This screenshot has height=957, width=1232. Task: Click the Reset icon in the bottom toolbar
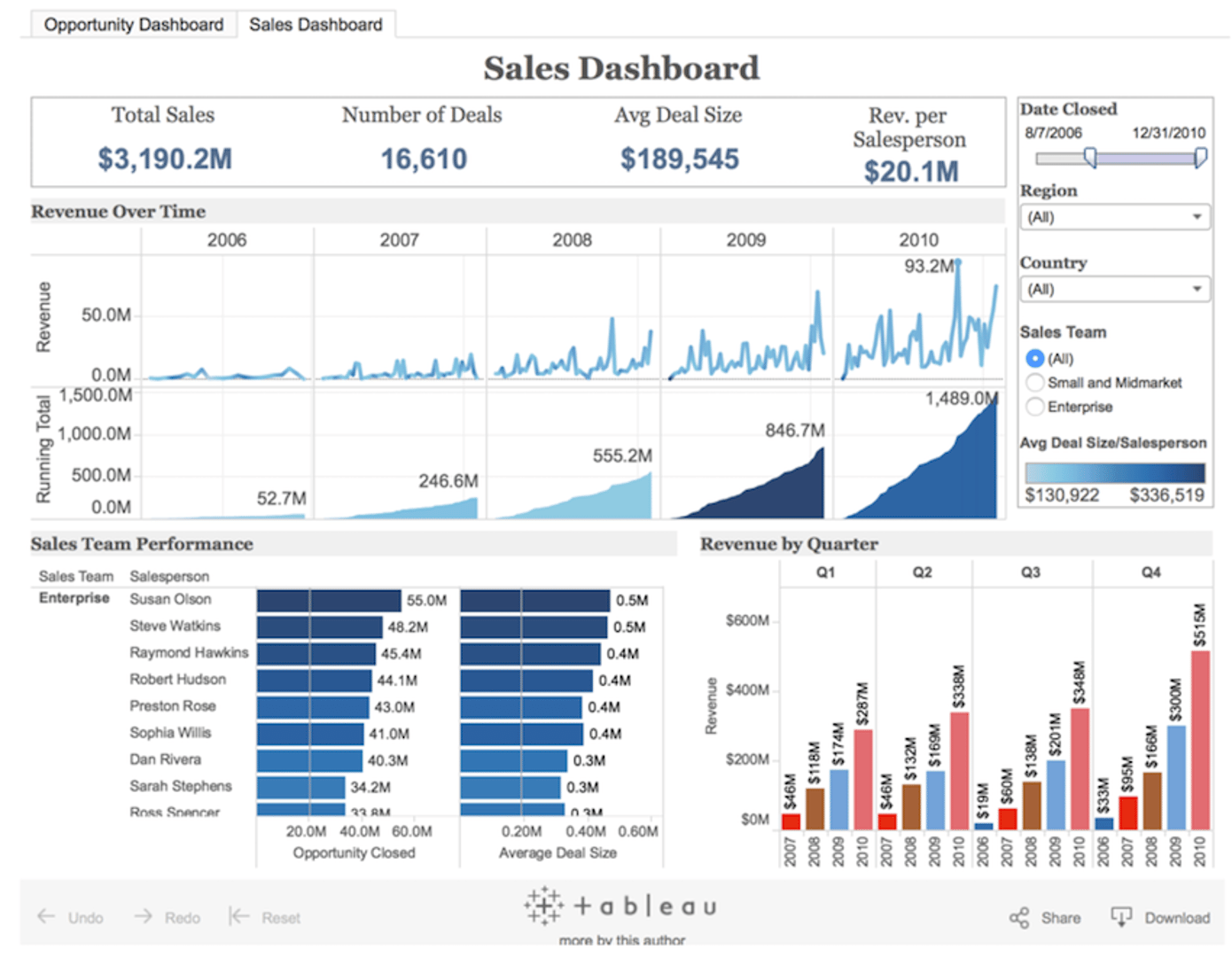tap(238, 917)
